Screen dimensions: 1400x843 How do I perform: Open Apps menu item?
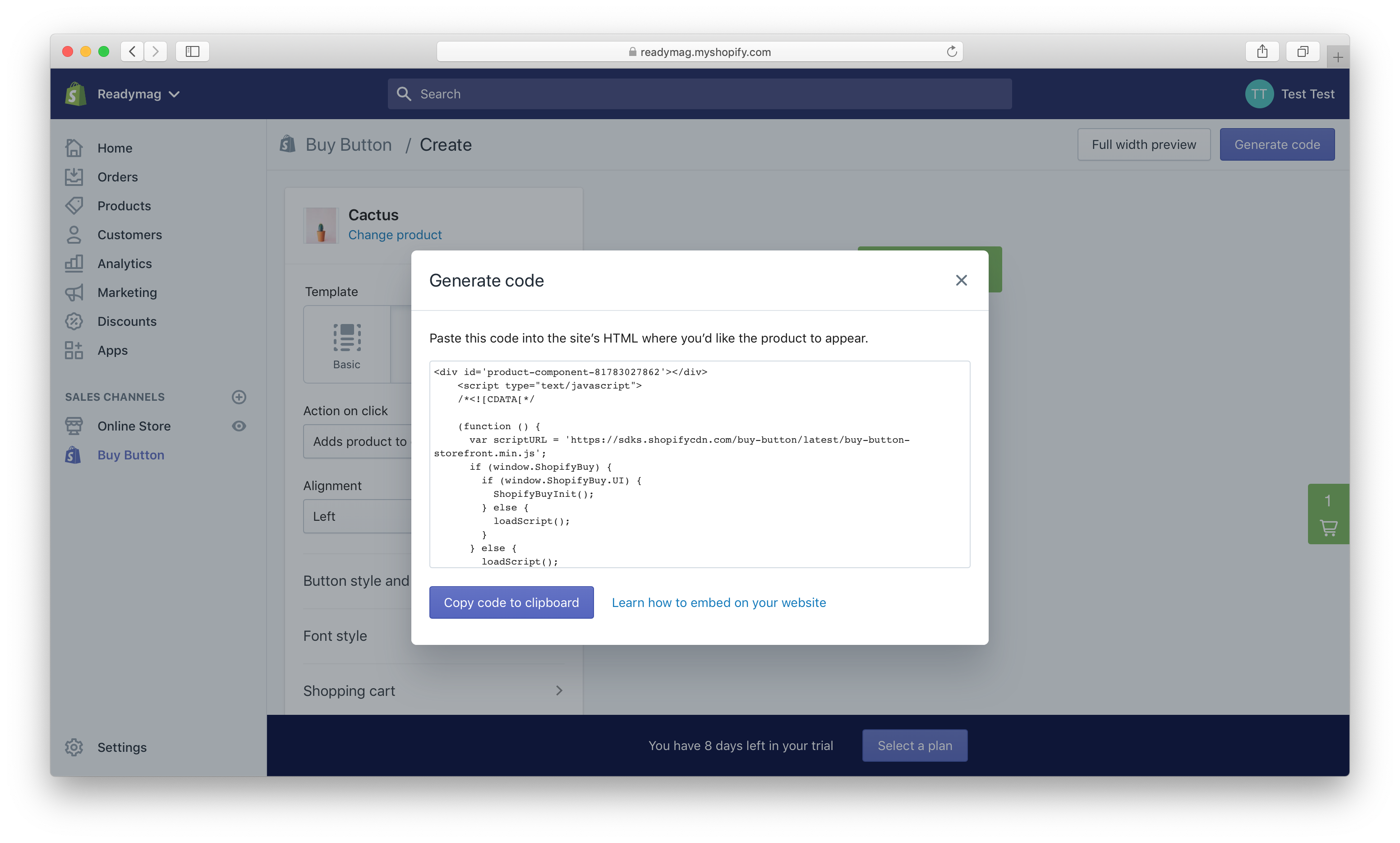[x=112, y=351]
